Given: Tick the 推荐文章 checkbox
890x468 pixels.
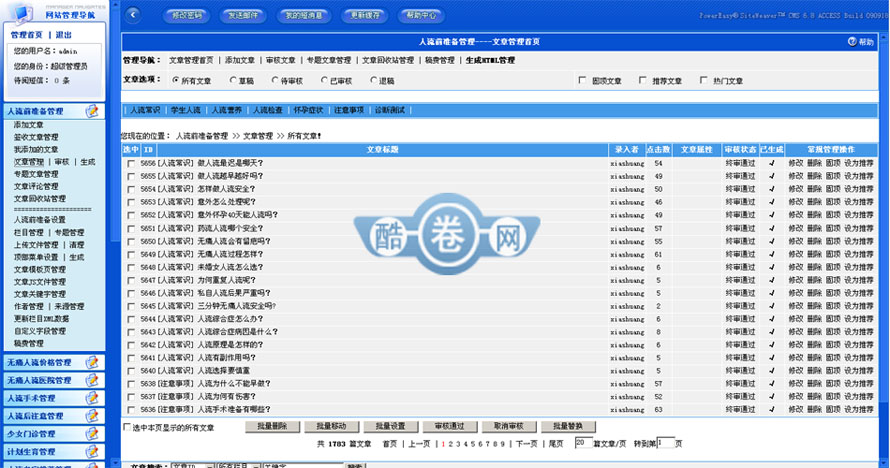Looking at the screenshot, I should click(x=643, y=80).
